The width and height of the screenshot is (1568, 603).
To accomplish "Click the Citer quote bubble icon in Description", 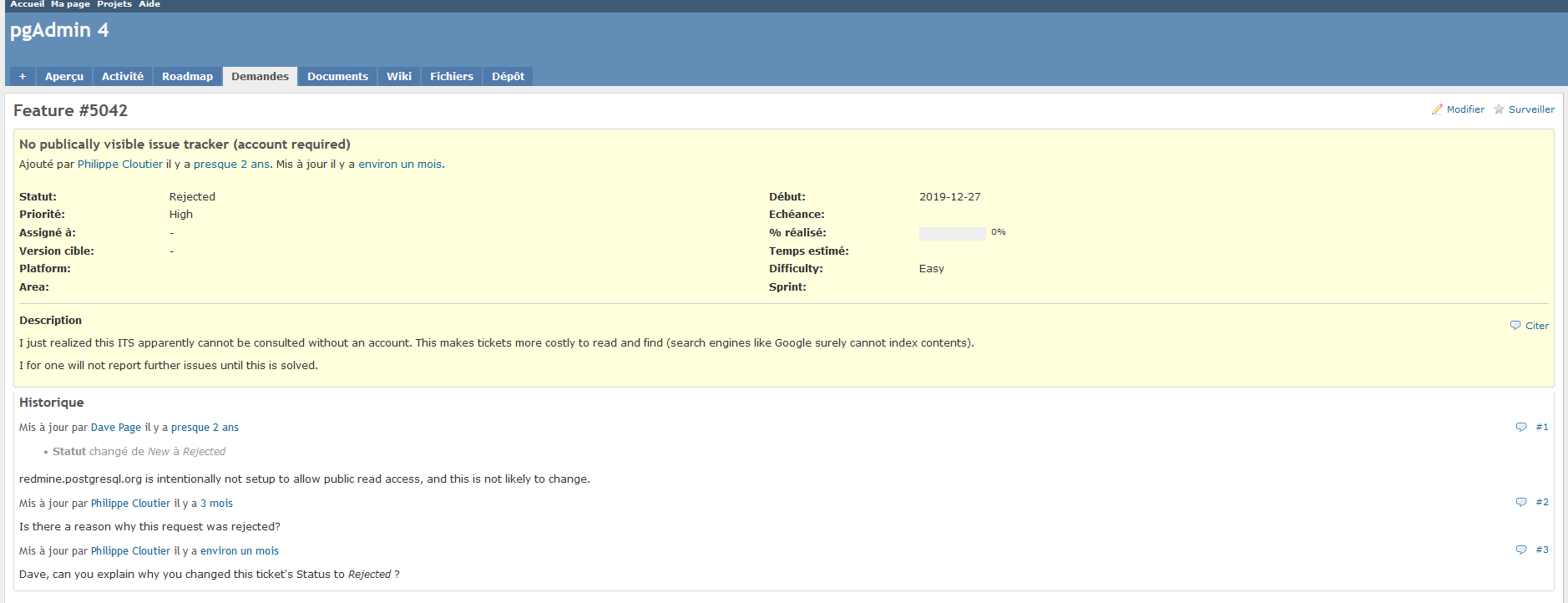I will pyautogui.click(x=1515, y=326).
